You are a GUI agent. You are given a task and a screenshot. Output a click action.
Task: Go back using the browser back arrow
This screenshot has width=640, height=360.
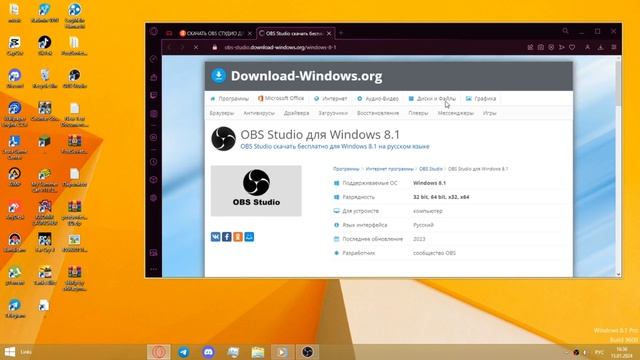point(169,47)
